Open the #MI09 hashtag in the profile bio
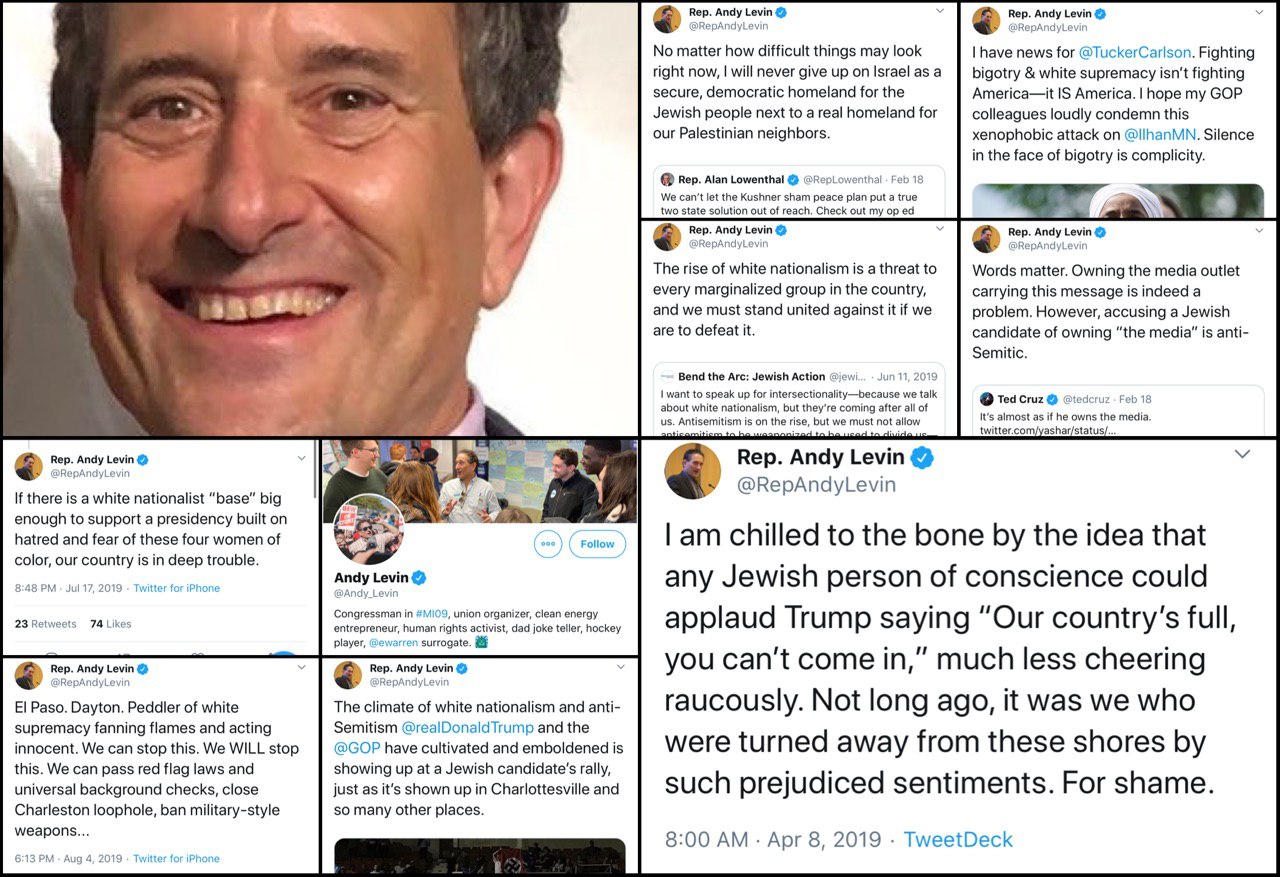Screen dimensions: 1280x877 [433, 613]
